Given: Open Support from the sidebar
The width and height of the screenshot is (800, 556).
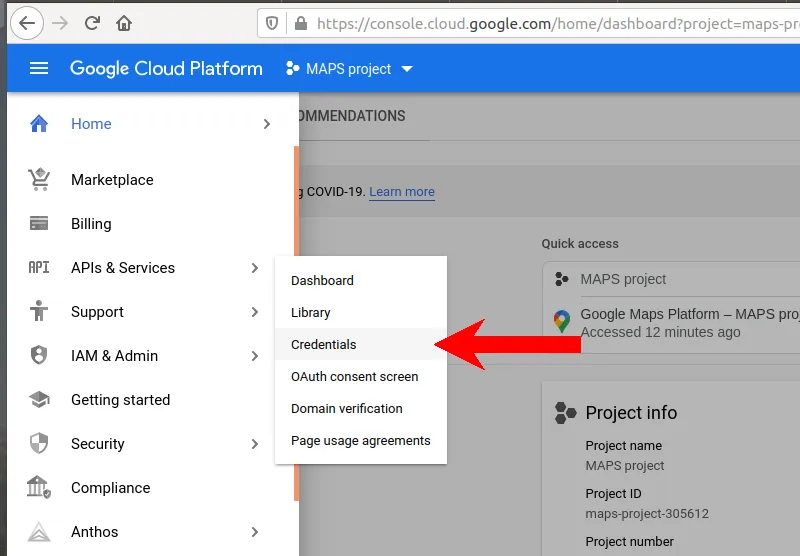Looking at the screenshot, I should pos(97,312).
